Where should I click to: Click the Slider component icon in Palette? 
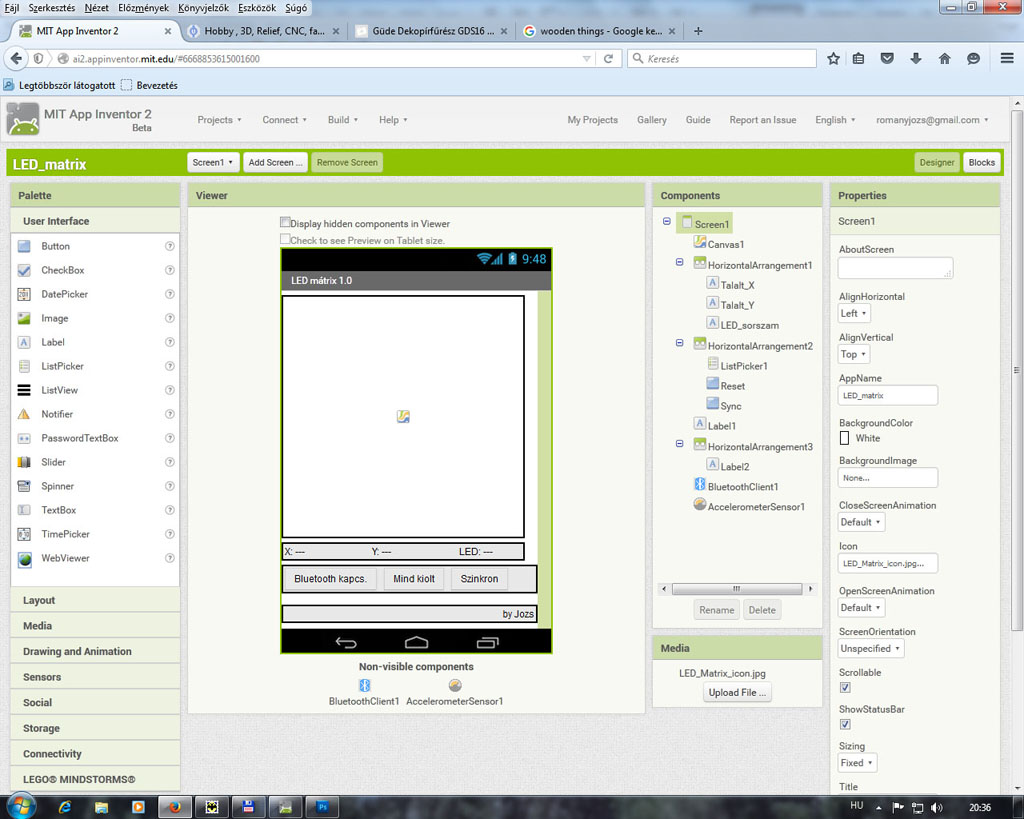click(24, 462)
